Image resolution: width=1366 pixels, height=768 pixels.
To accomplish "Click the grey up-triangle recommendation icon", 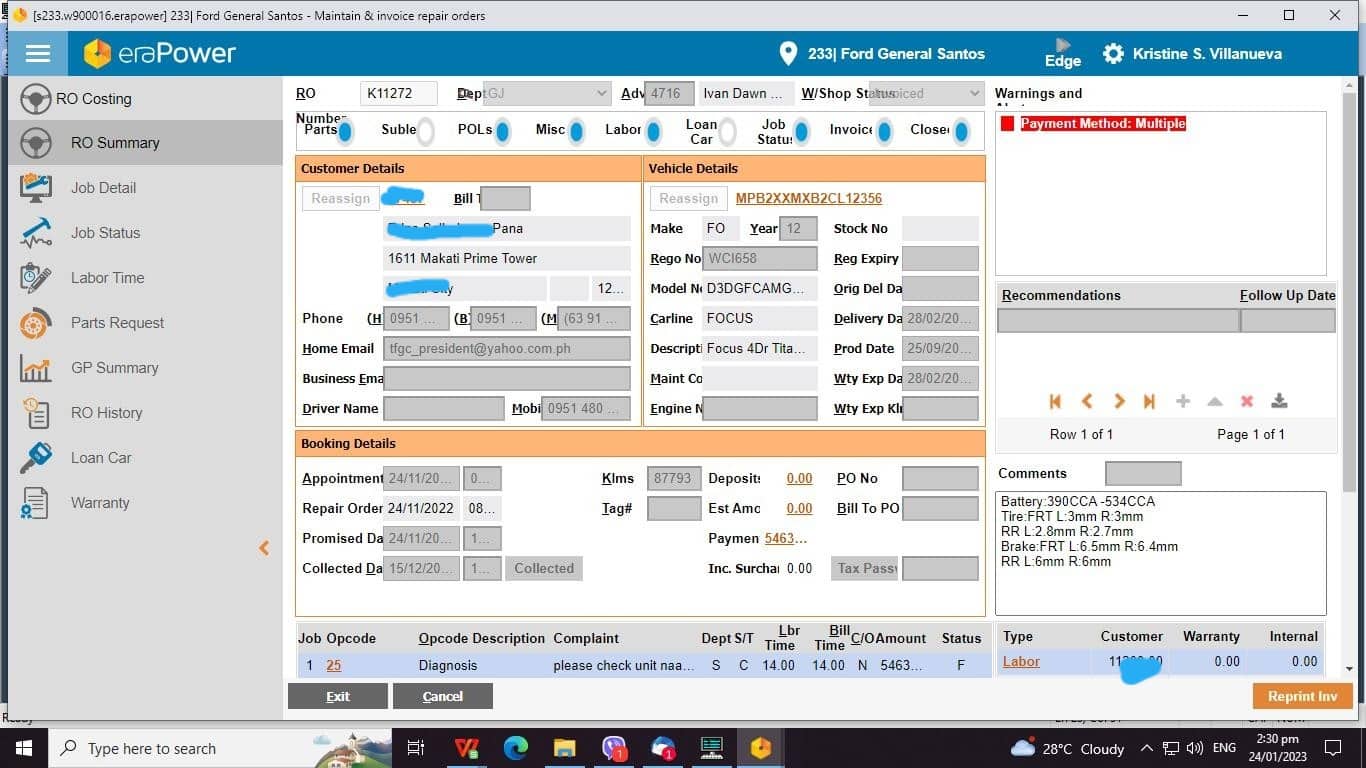I will click(x=1215, y=401).
